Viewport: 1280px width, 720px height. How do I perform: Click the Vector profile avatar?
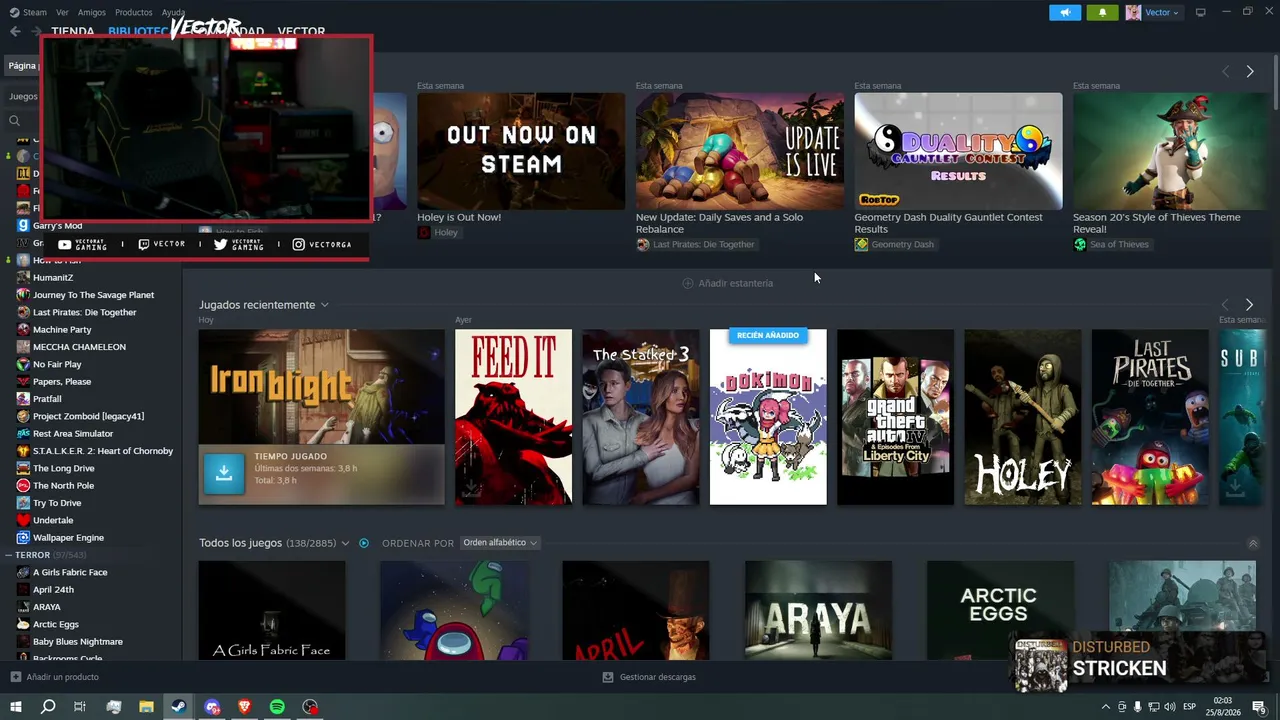(1133, 12)
